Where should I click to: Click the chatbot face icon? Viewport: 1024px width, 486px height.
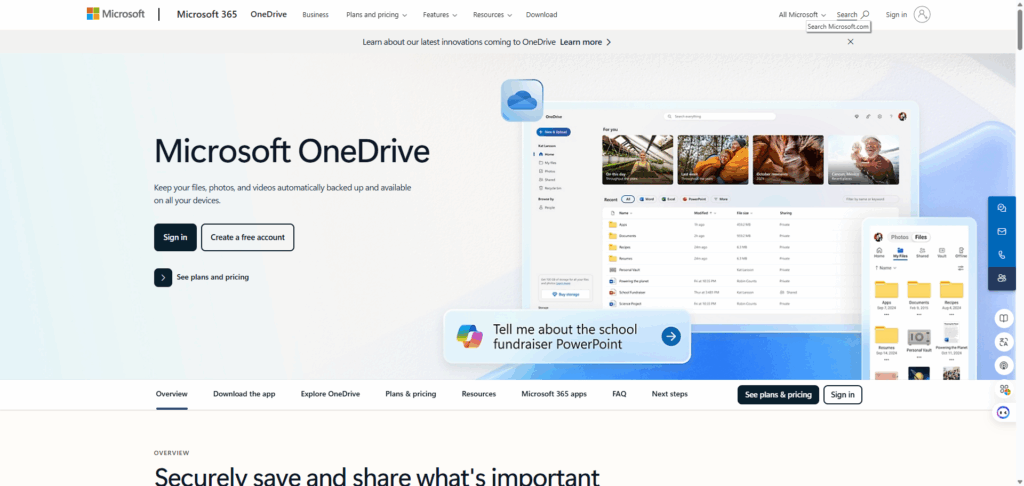coord(1004,412)
